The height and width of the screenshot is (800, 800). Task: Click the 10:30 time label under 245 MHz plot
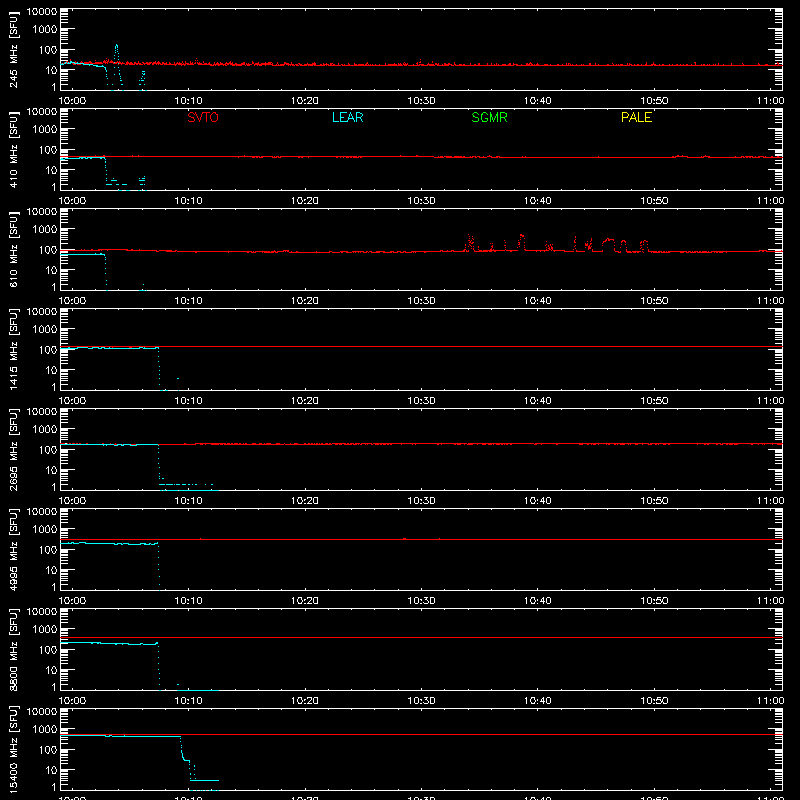421,101
